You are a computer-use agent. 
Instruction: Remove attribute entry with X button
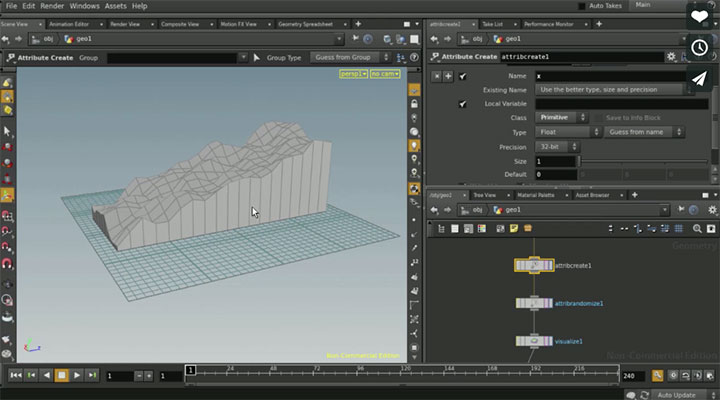pyautogui.click(x=436, y=76)
